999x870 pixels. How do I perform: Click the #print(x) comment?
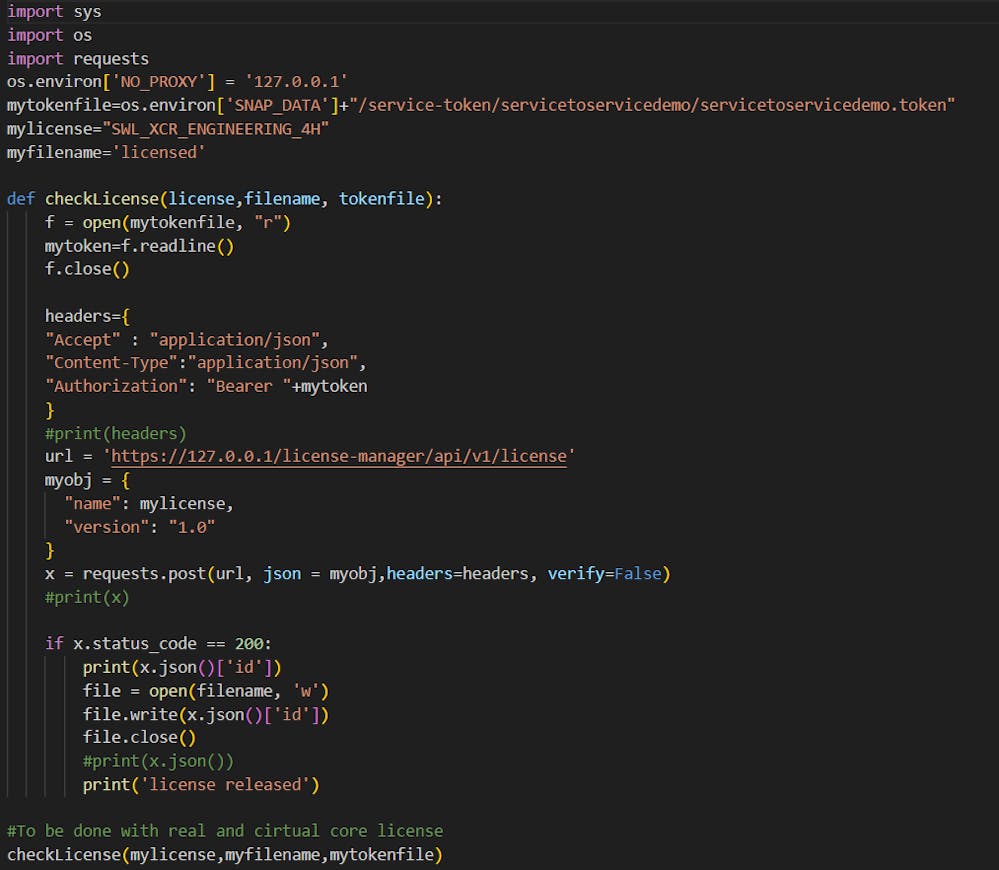click(87, 597)
